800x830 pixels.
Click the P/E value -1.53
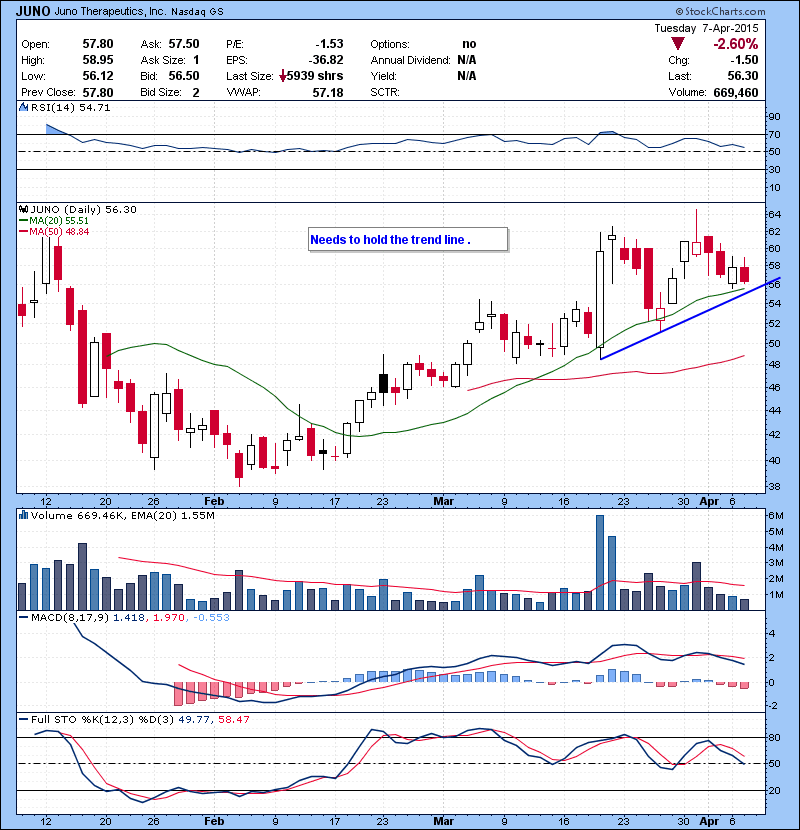(x=329, y=44)
